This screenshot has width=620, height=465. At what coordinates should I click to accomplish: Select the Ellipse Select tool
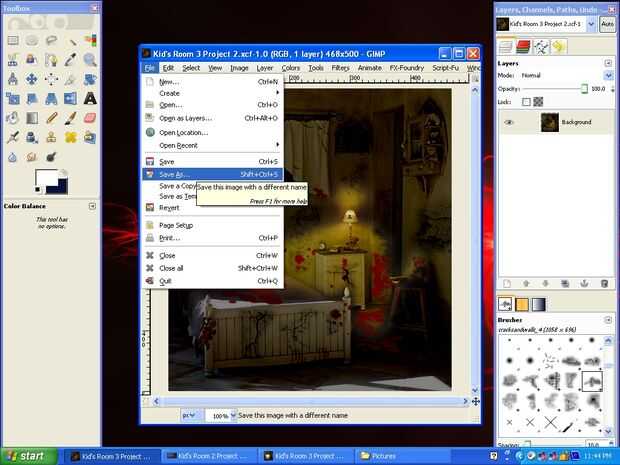coord(32,40)
